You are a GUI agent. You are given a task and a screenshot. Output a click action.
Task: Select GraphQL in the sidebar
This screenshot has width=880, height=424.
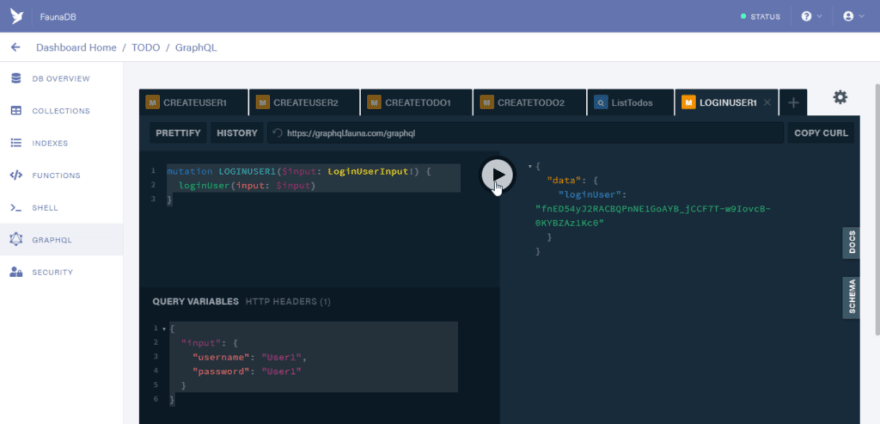tap(61, 240)
